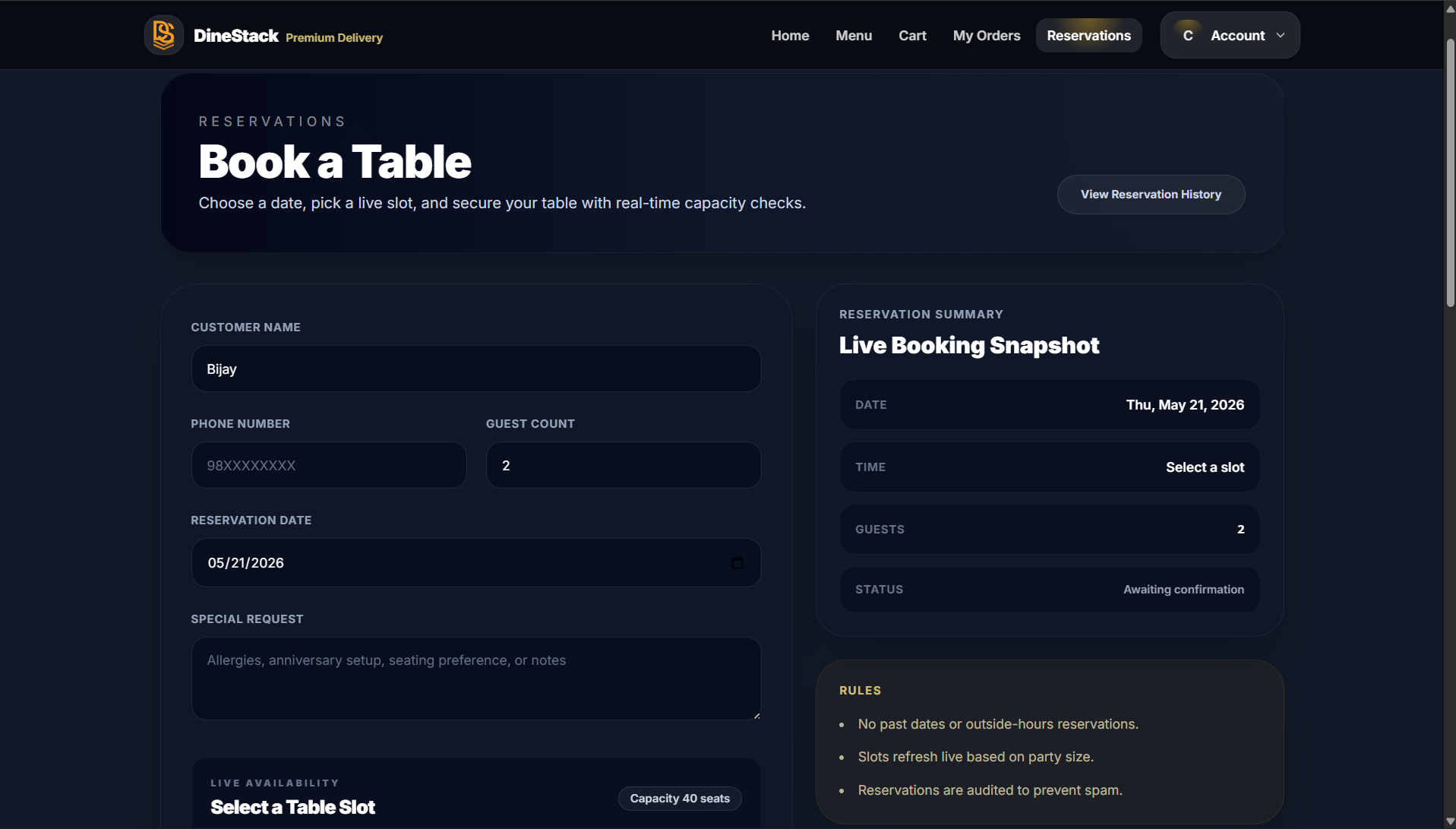Click the Reservation Date field

point(476,563)
